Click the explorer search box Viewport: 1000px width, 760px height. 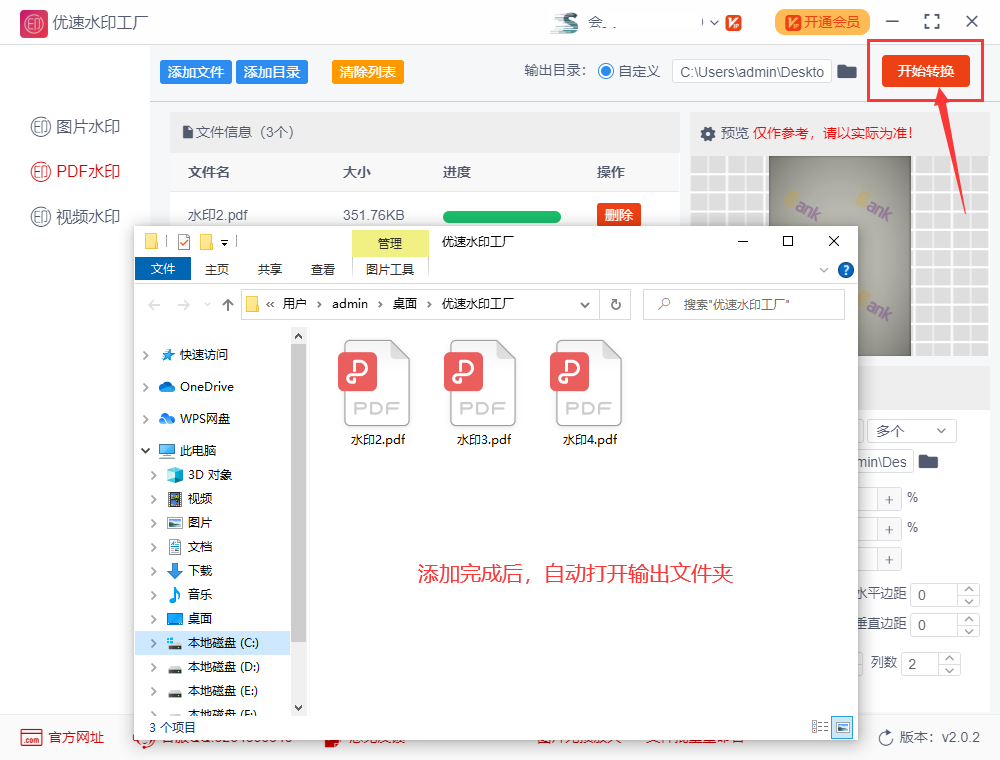[x=744, y=305]
